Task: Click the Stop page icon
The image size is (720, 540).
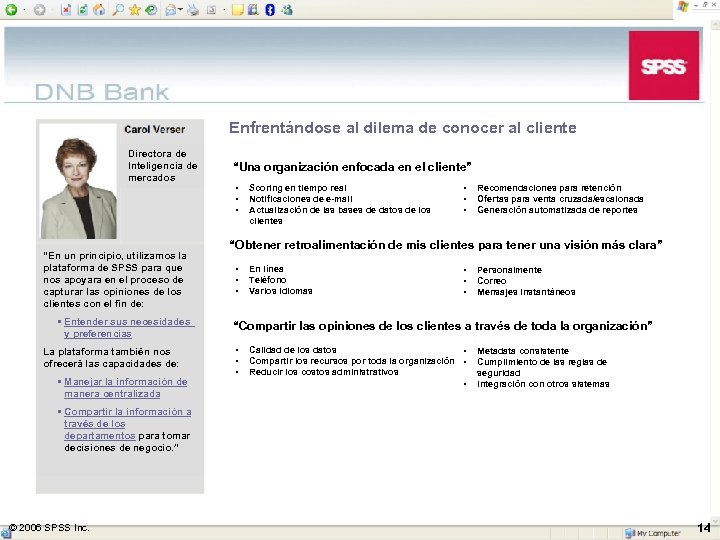Action: click(x=66, y=10)
